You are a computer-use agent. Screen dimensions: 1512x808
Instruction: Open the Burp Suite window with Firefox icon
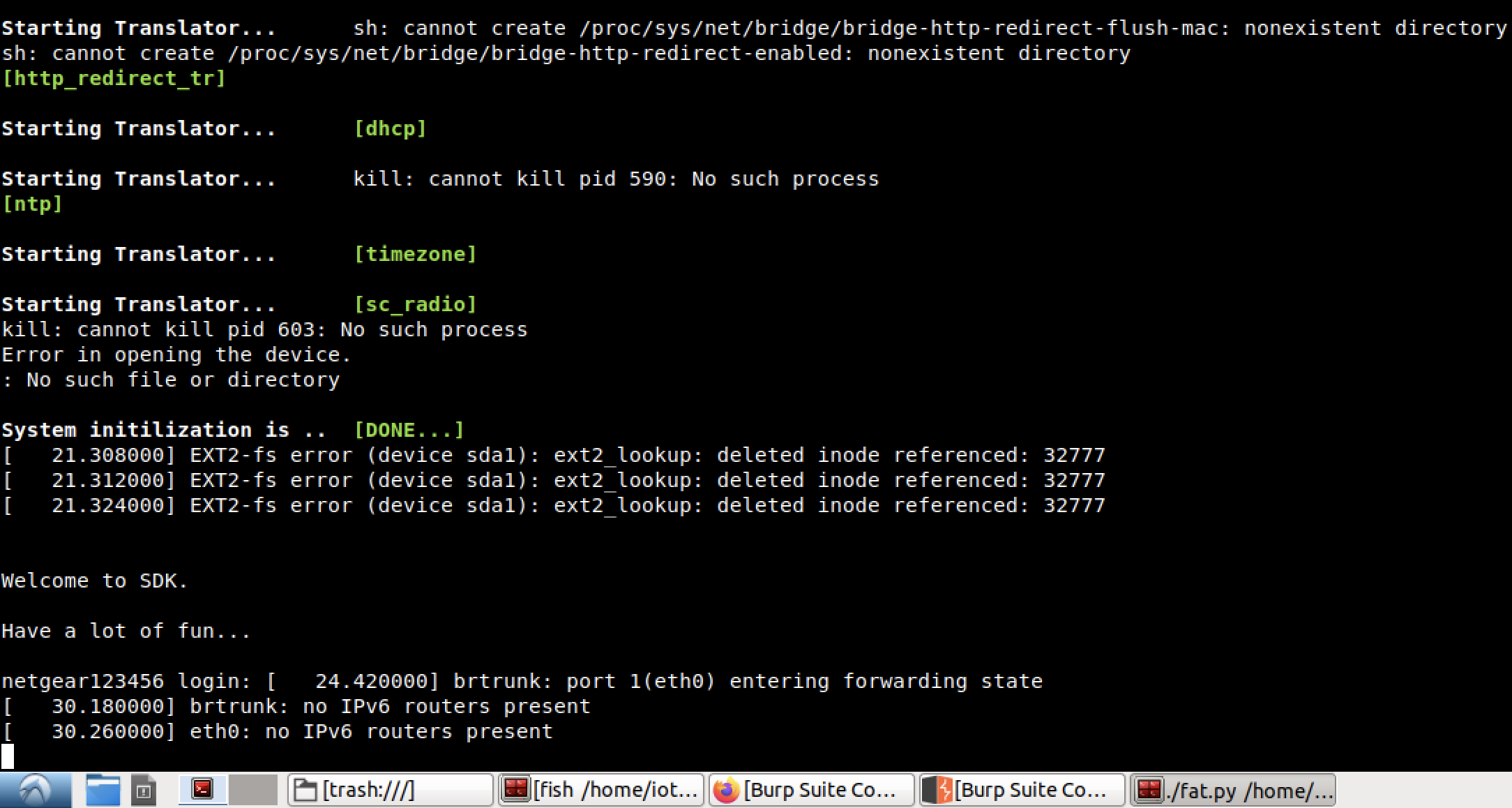pos(812,790)
